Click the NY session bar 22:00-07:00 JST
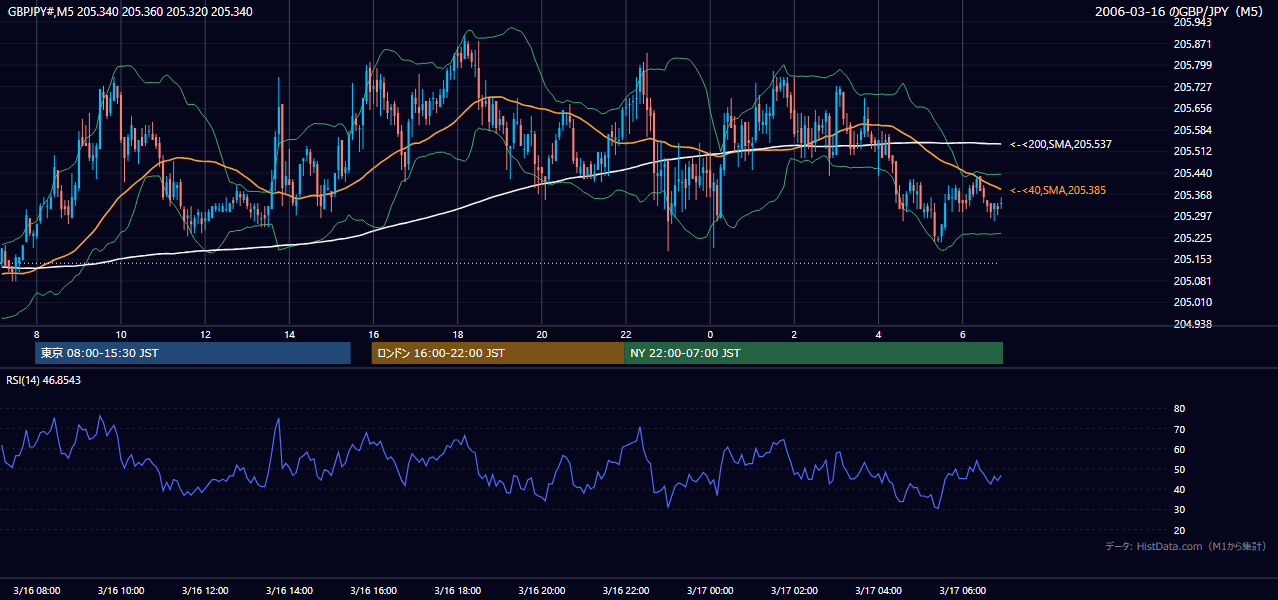Screen dimensions: 1278x600 (x=813, y=353)
